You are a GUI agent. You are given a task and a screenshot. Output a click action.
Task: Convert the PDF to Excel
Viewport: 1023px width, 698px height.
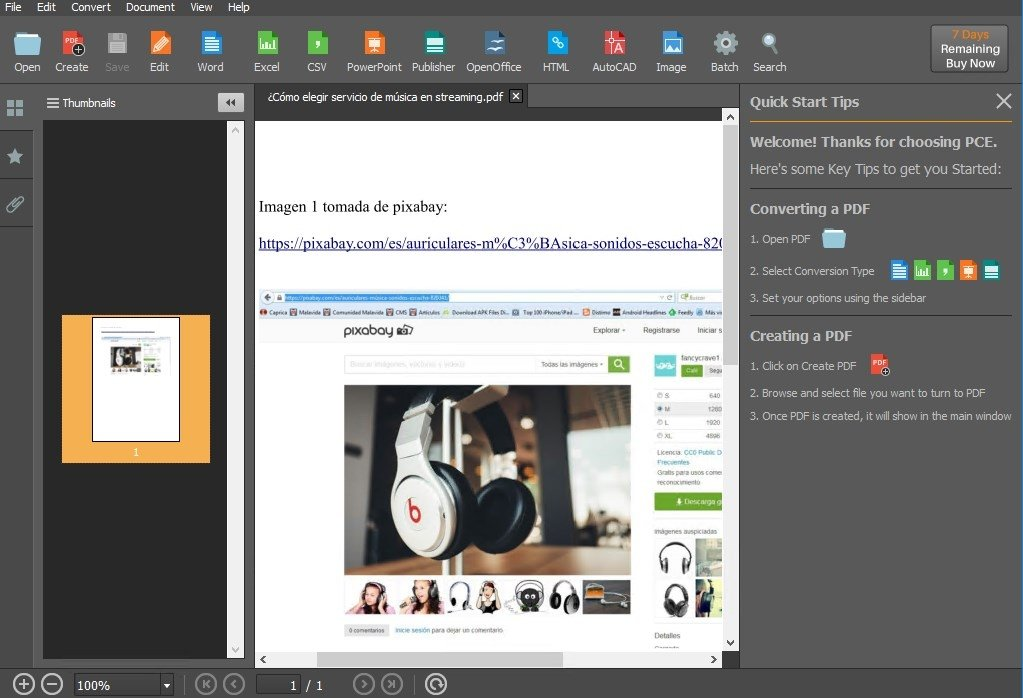click(267, 52)
